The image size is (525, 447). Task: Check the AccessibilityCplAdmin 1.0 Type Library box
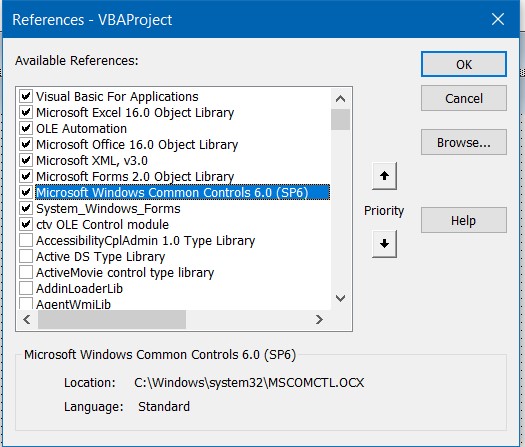(26, 240)
